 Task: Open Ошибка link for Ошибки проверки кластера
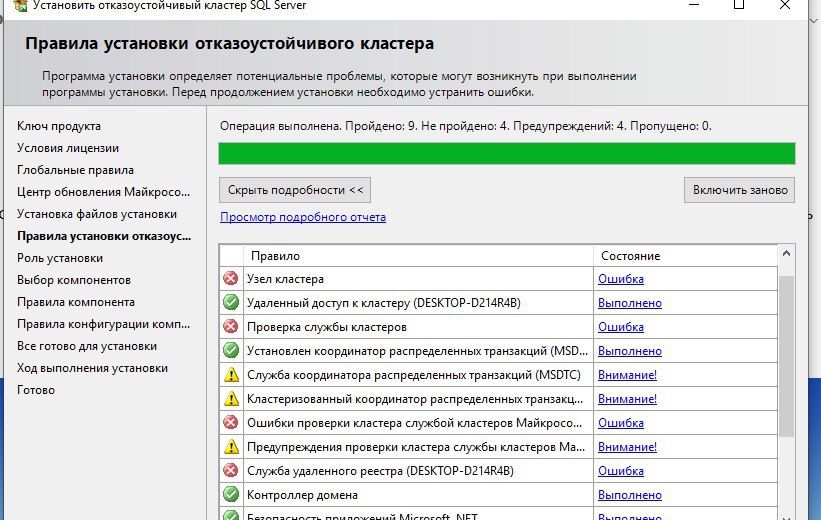click(620, 423)
